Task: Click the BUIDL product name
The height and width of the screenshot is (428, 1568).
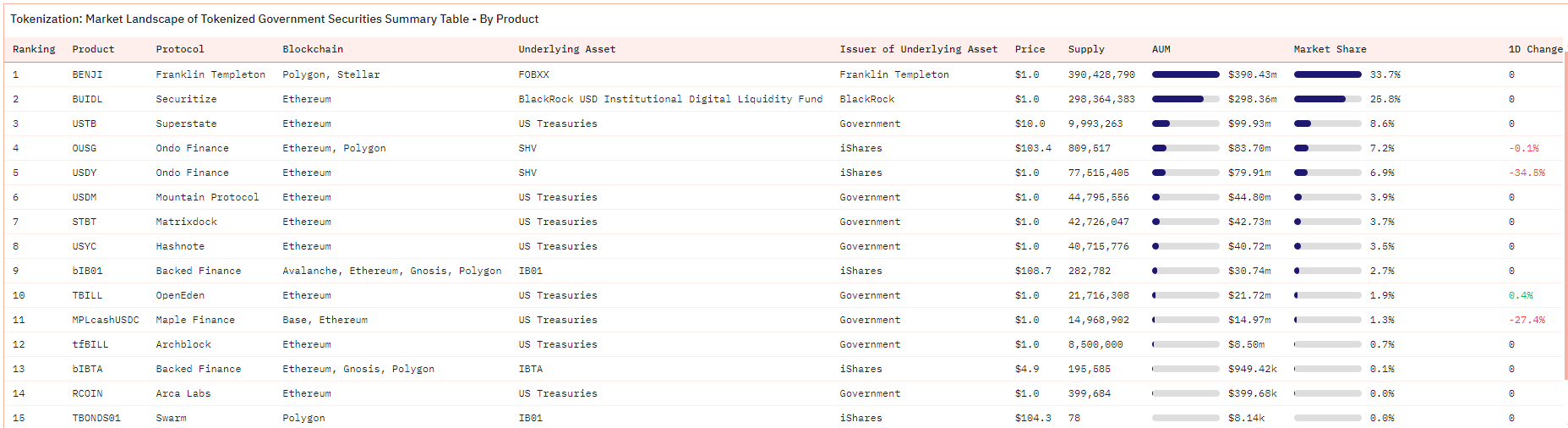Action: 87,99
